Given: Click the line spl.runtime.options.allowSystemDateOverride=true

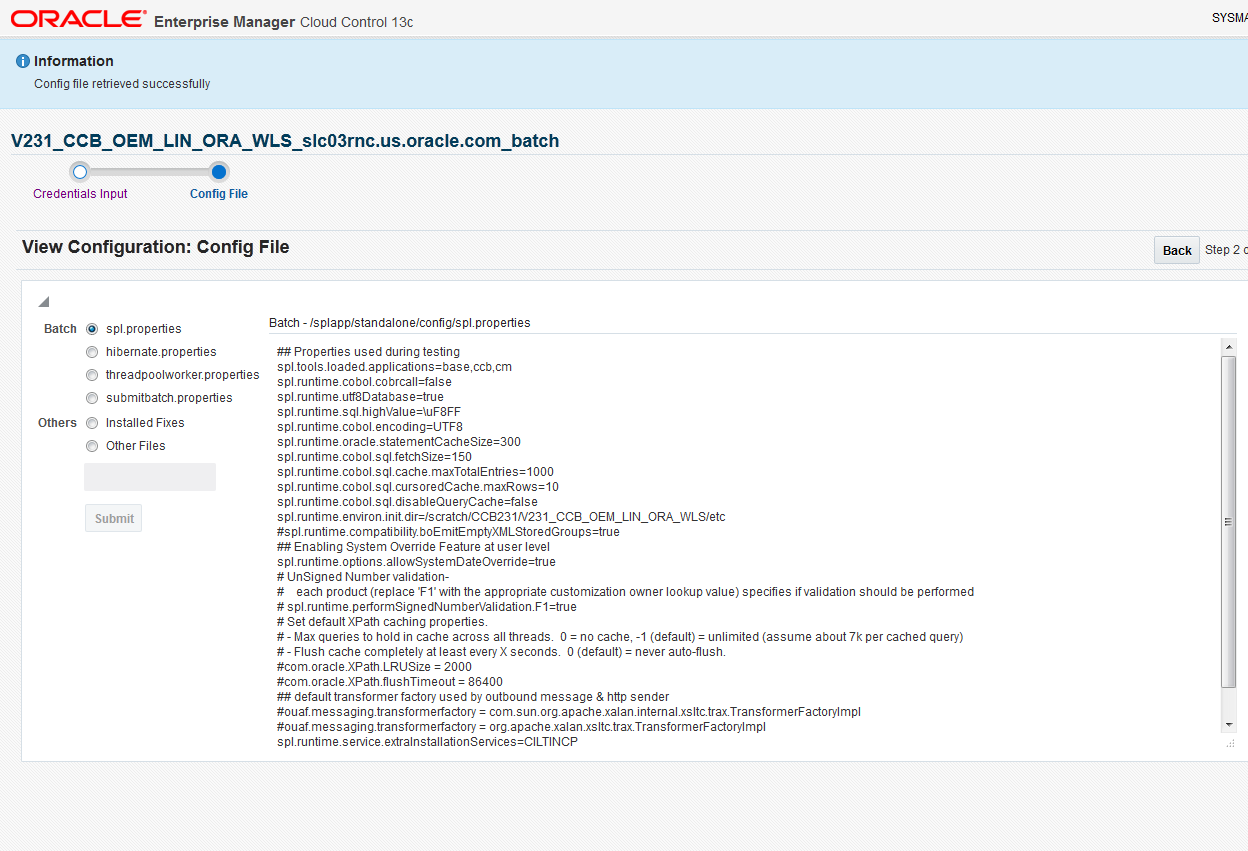Looking at the screenshot, I should coord(416,562).
